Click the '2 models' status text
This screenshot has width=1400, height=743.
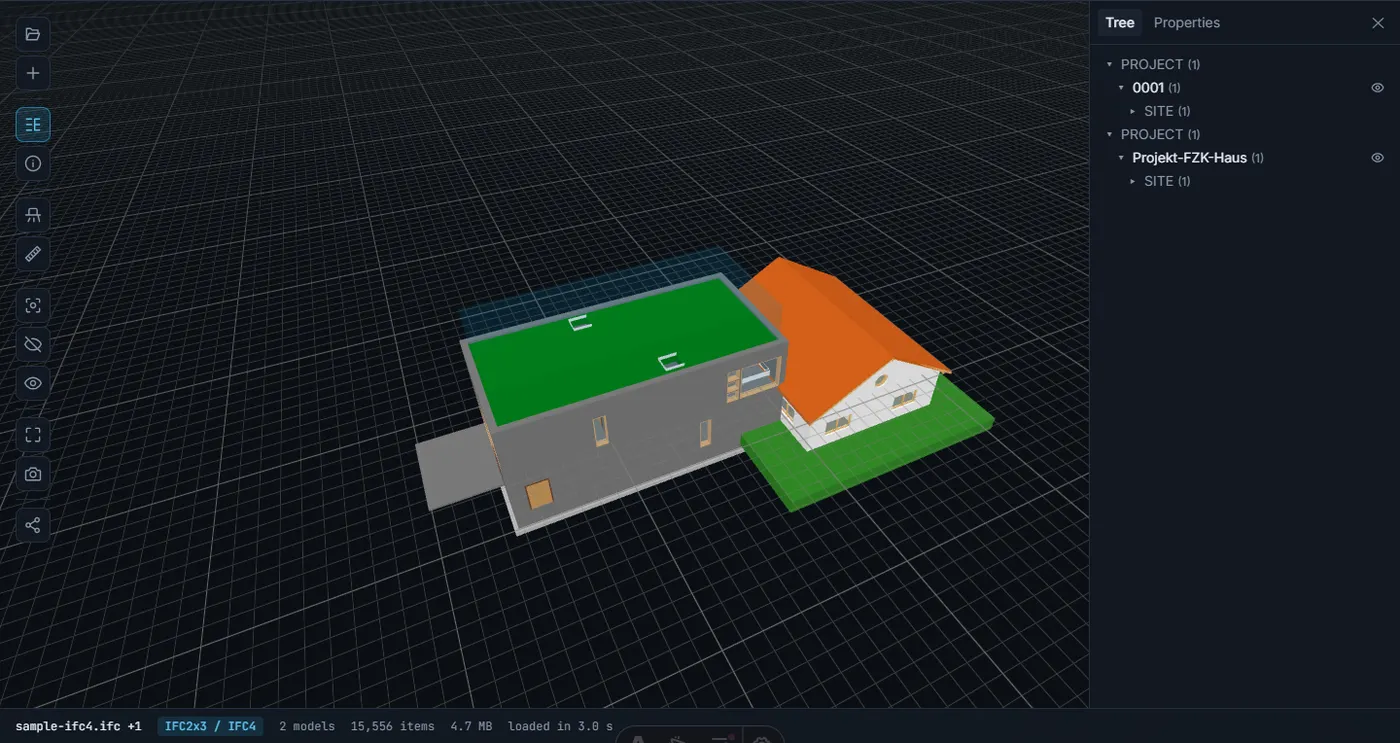(307, 726)
